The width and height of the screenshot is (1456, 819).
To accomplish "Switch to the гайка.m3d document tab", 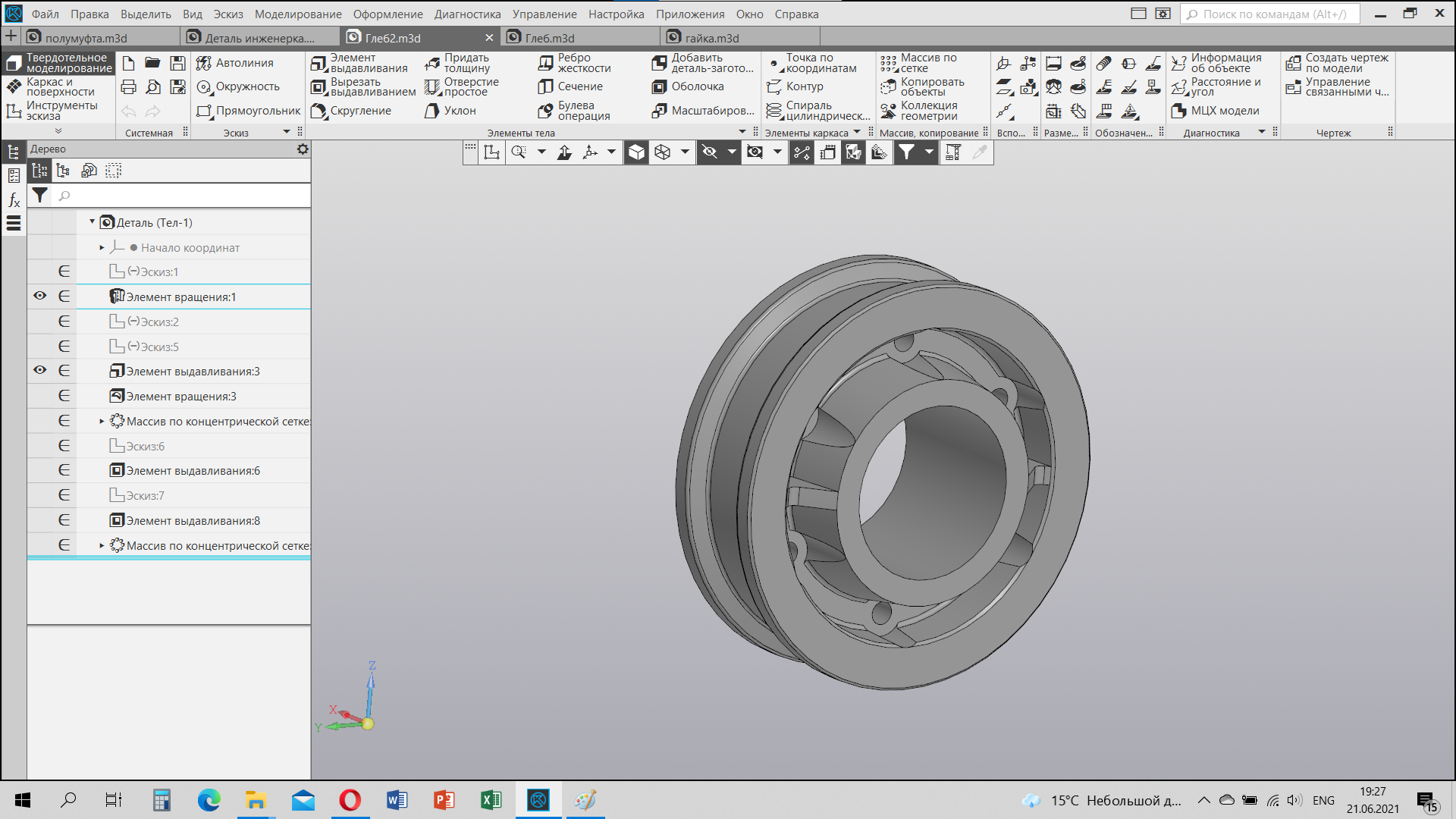I will 711,37.
